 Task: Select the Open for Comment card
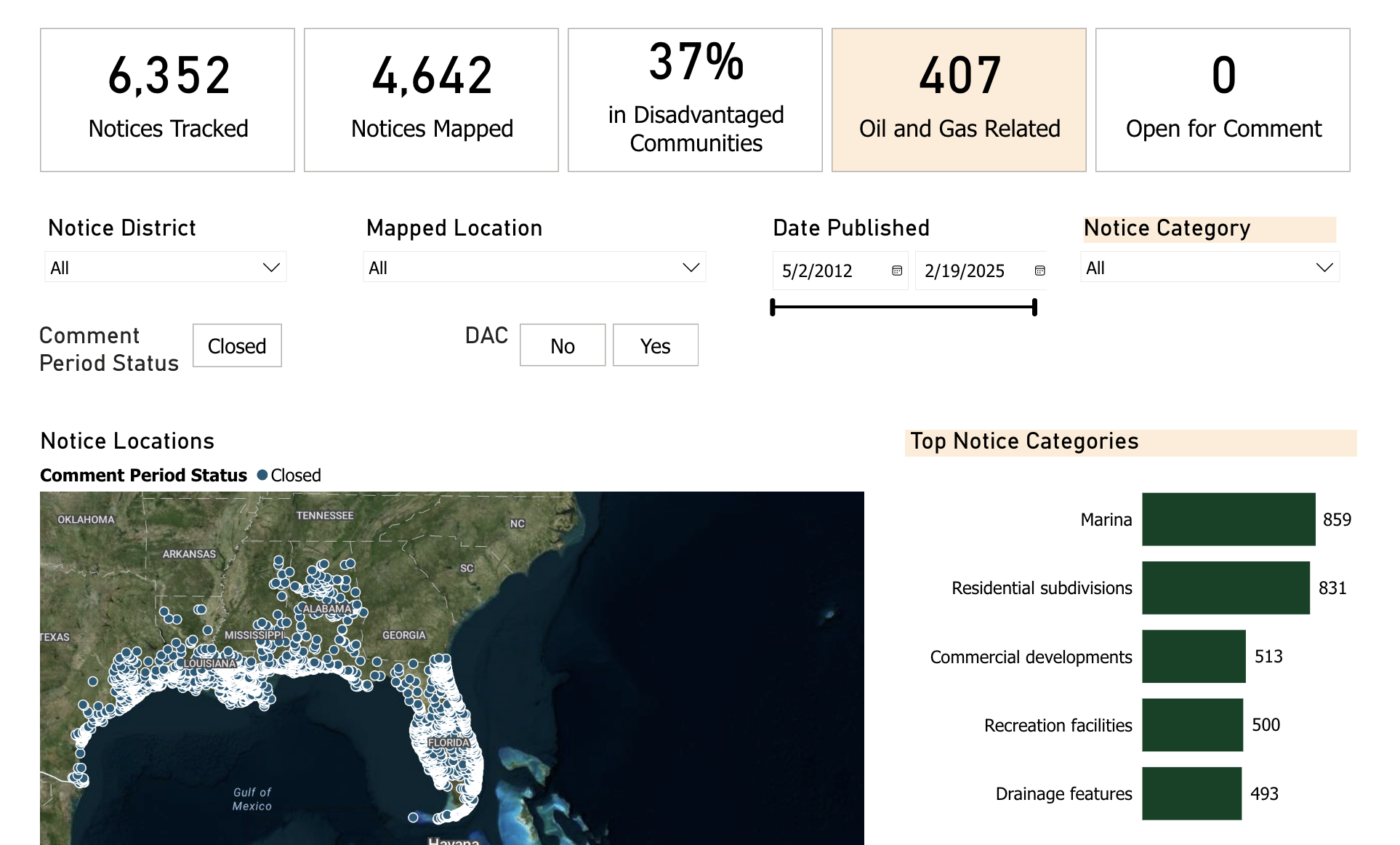tap(1223, 100)
